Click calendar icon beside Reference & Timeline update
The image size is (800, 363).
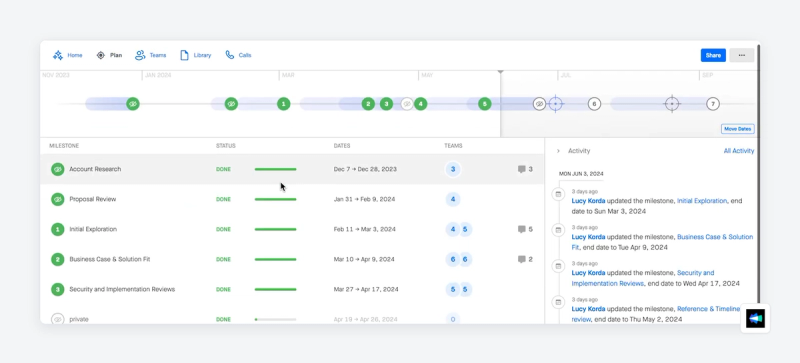tap(558, 302)
